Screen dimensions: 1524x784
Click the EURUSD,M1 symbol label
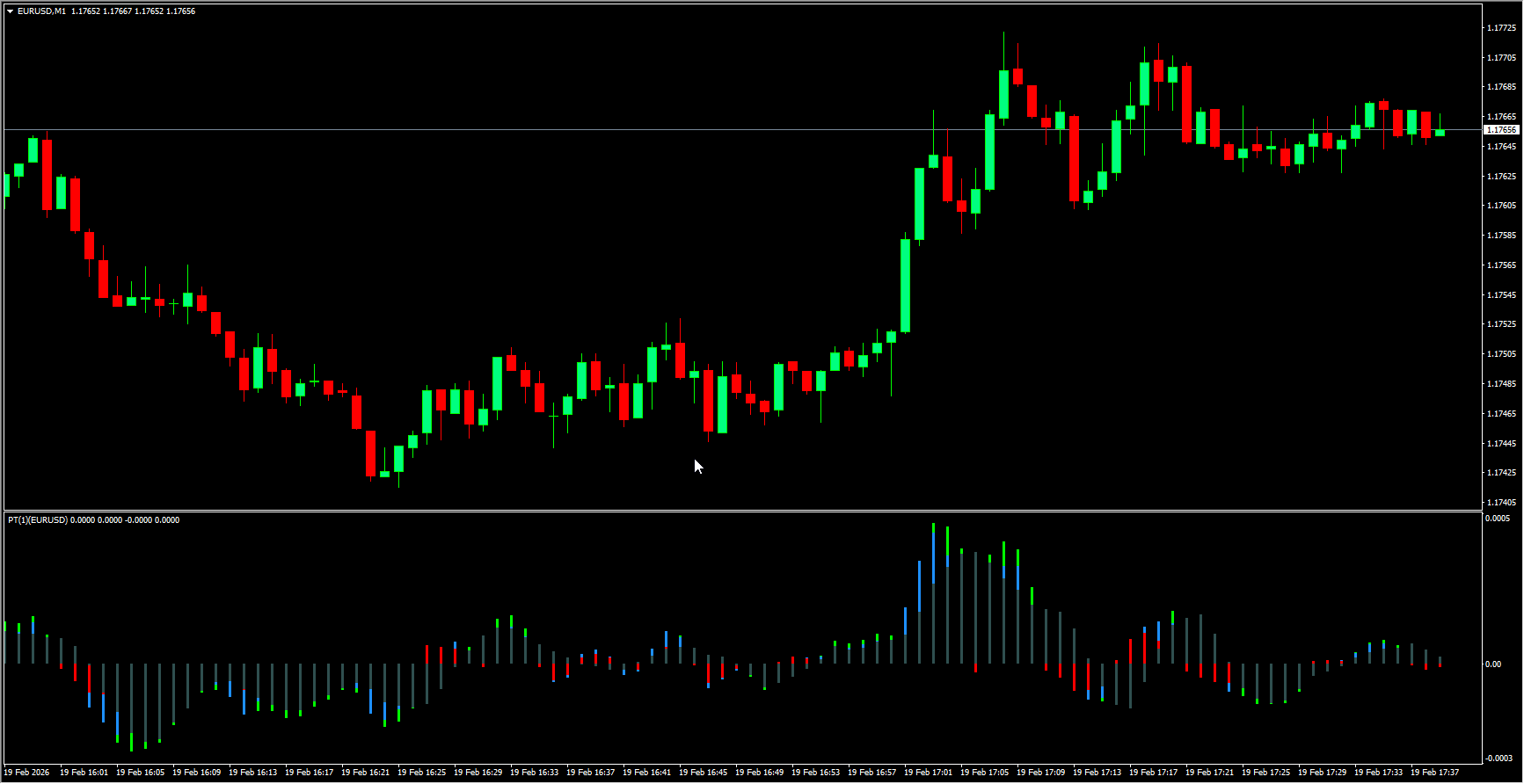pos(41,11)
